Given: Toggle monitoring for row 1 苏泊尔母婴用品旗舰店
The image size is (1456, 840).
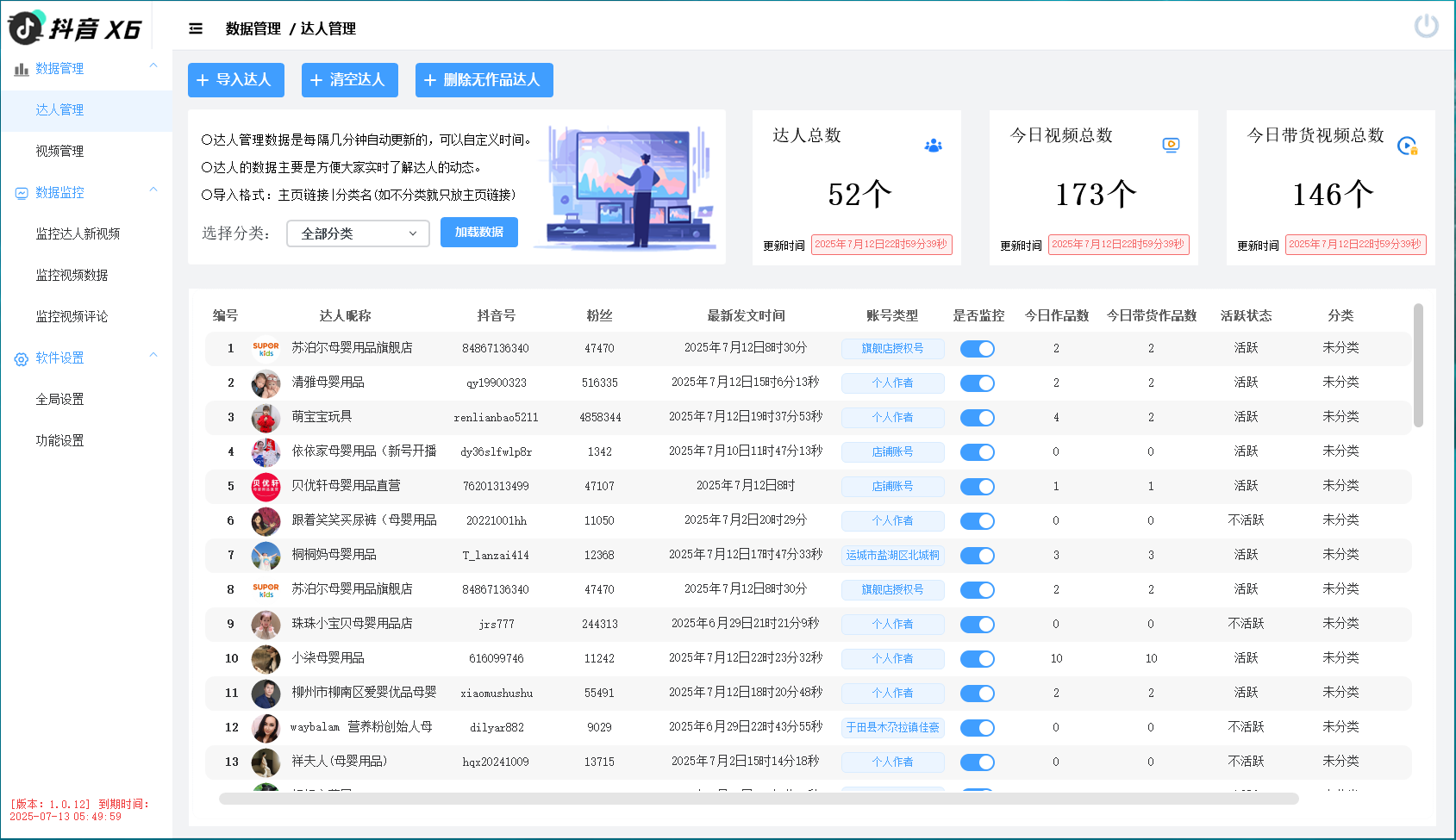Looking at the screenshot, I should [x=978, y=349].
